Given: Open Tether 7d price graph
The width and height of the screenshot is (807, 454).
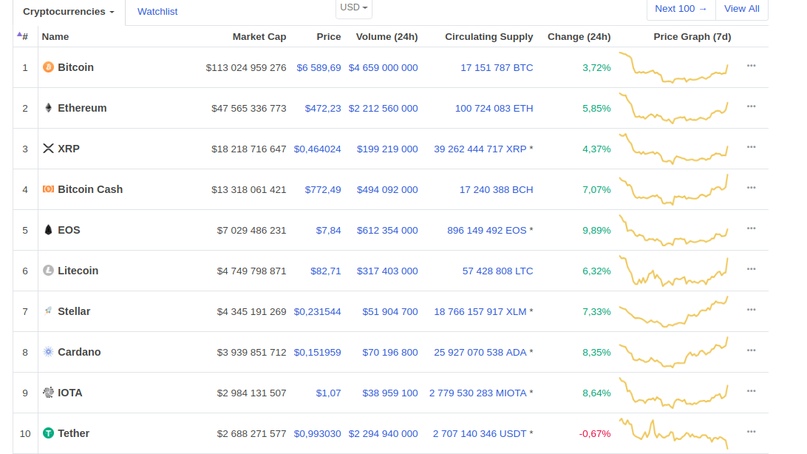Looking at the screenshot, I should point(673,433).
